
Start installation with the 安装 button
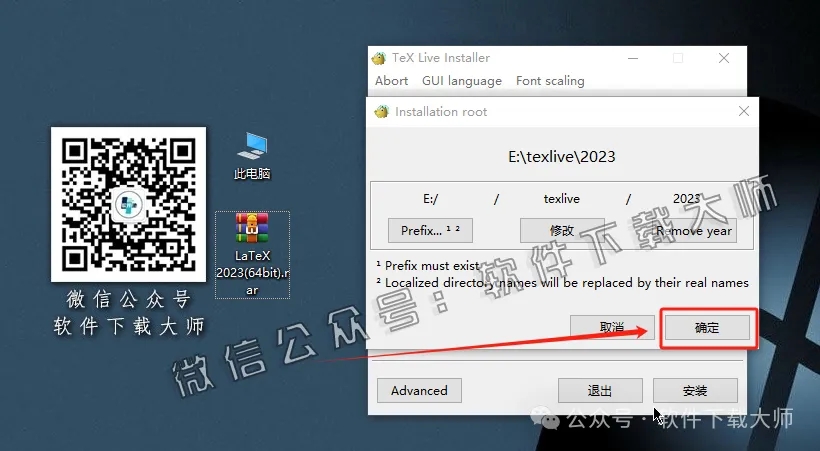point(695,390)
